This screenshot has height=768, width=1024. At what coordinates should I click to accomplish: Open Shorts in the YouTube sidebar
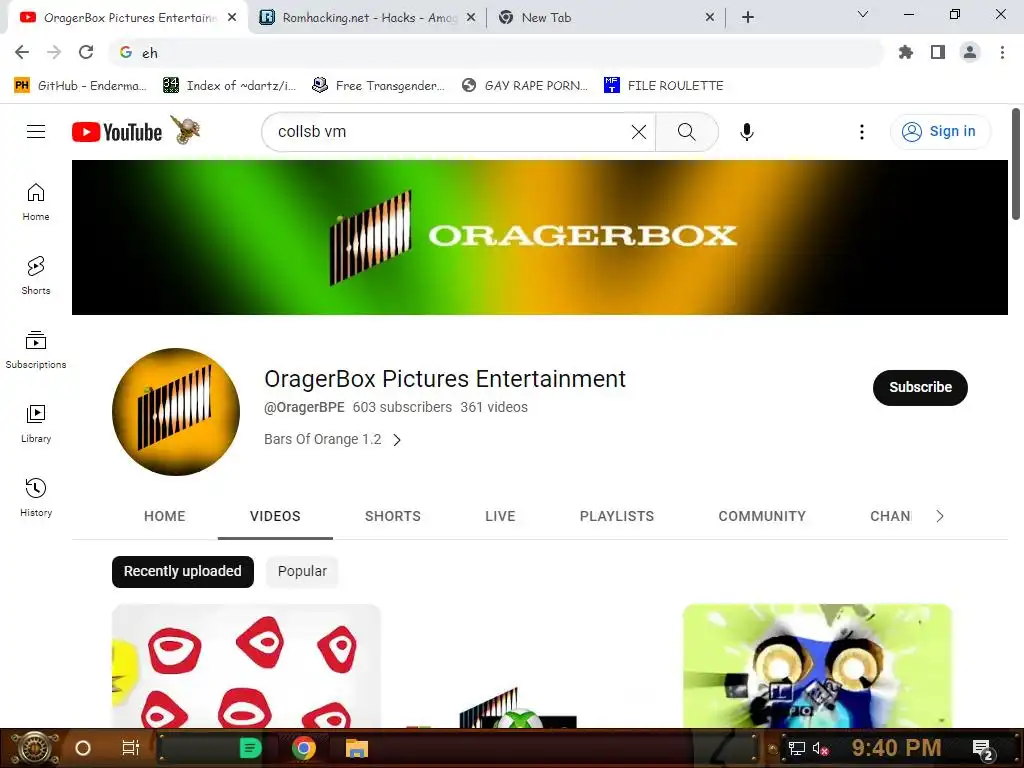point(36,276)
